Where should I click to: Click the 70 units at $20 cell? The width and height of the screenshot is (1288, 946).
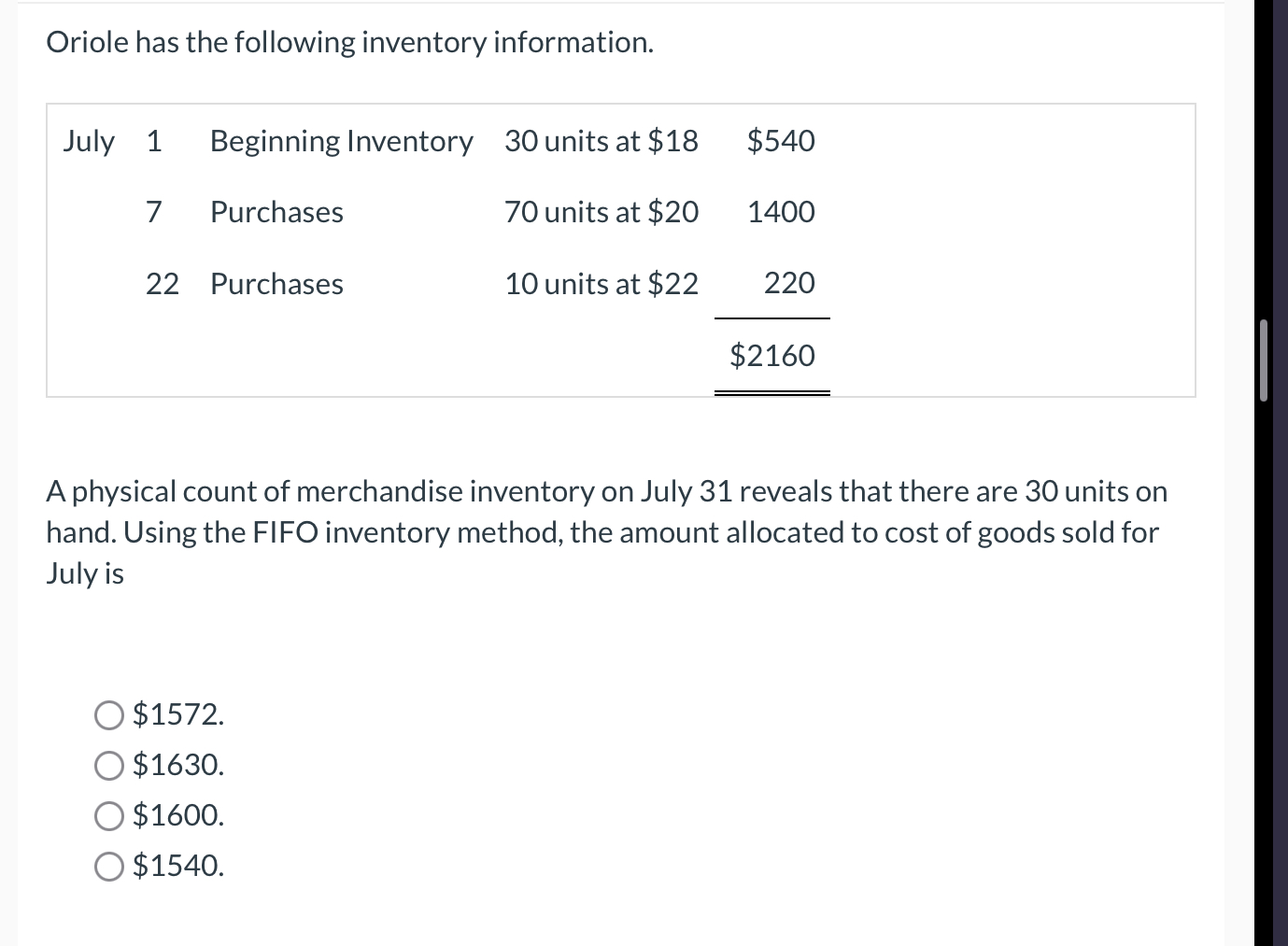click(601, 213)
